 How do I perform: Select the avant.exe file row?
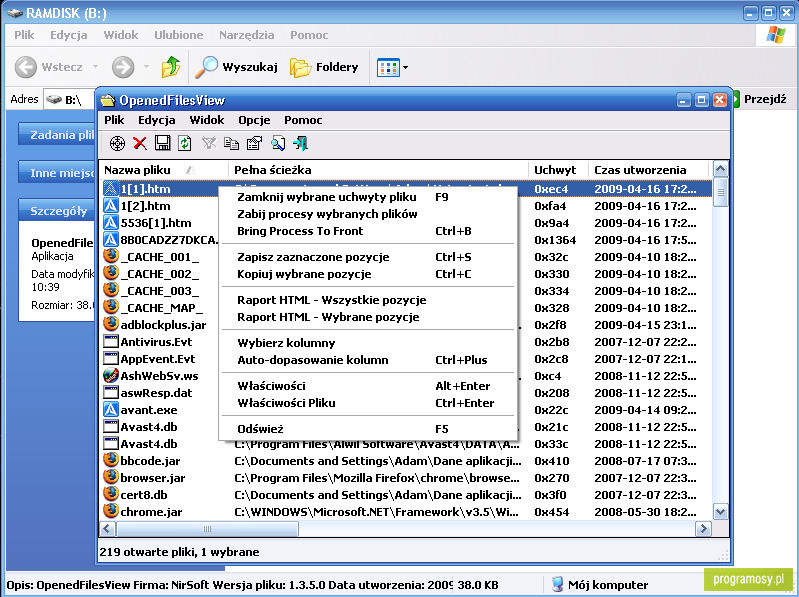(406, 410)
